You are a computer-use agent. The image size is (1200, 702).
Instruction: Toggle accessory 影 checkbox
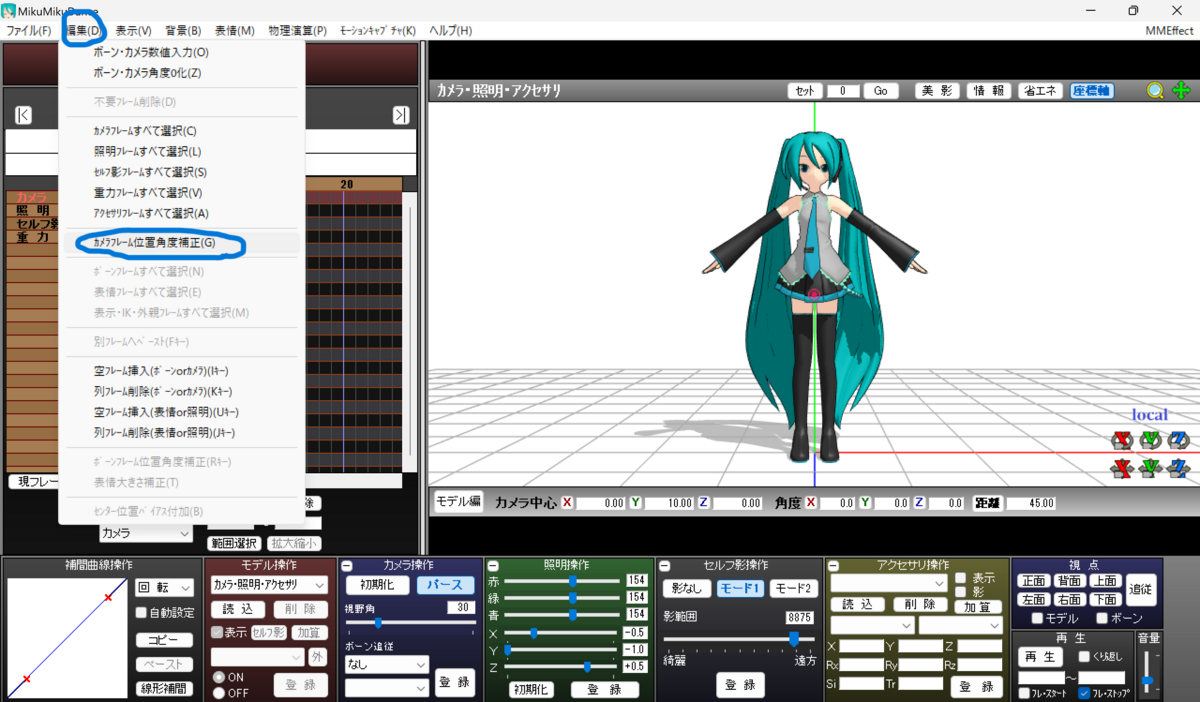pyautogui.click(x=960, y=592)
